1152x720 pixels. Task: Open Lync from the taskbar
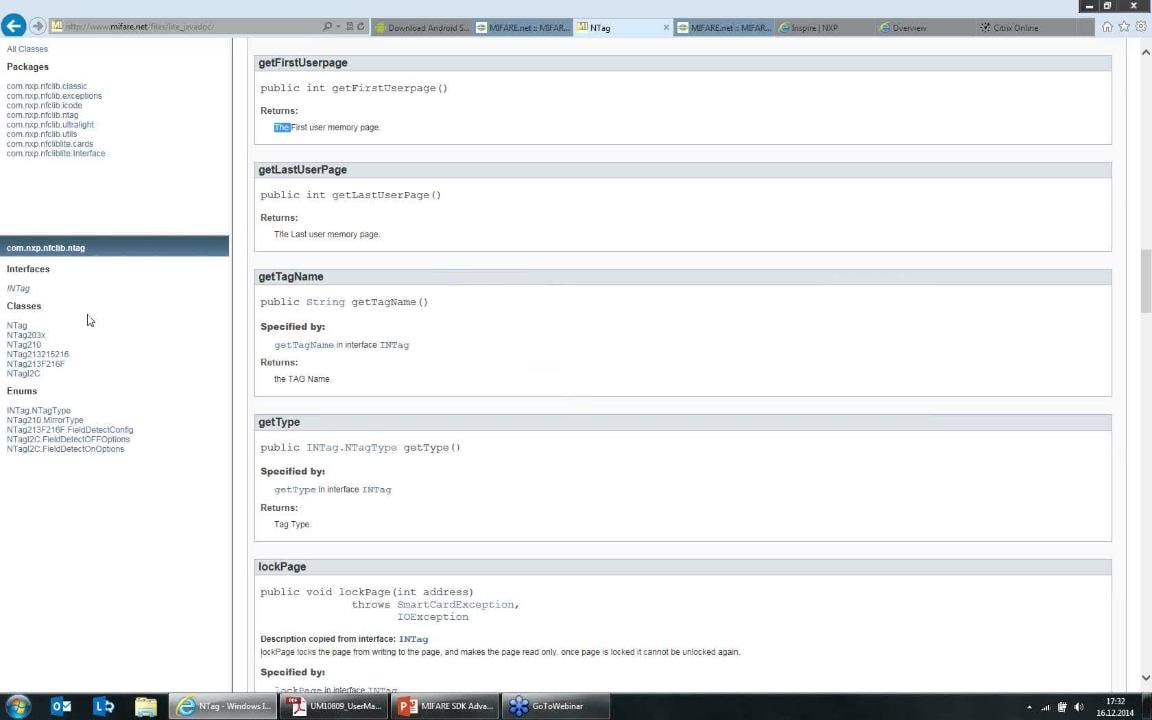click(104, 706)
